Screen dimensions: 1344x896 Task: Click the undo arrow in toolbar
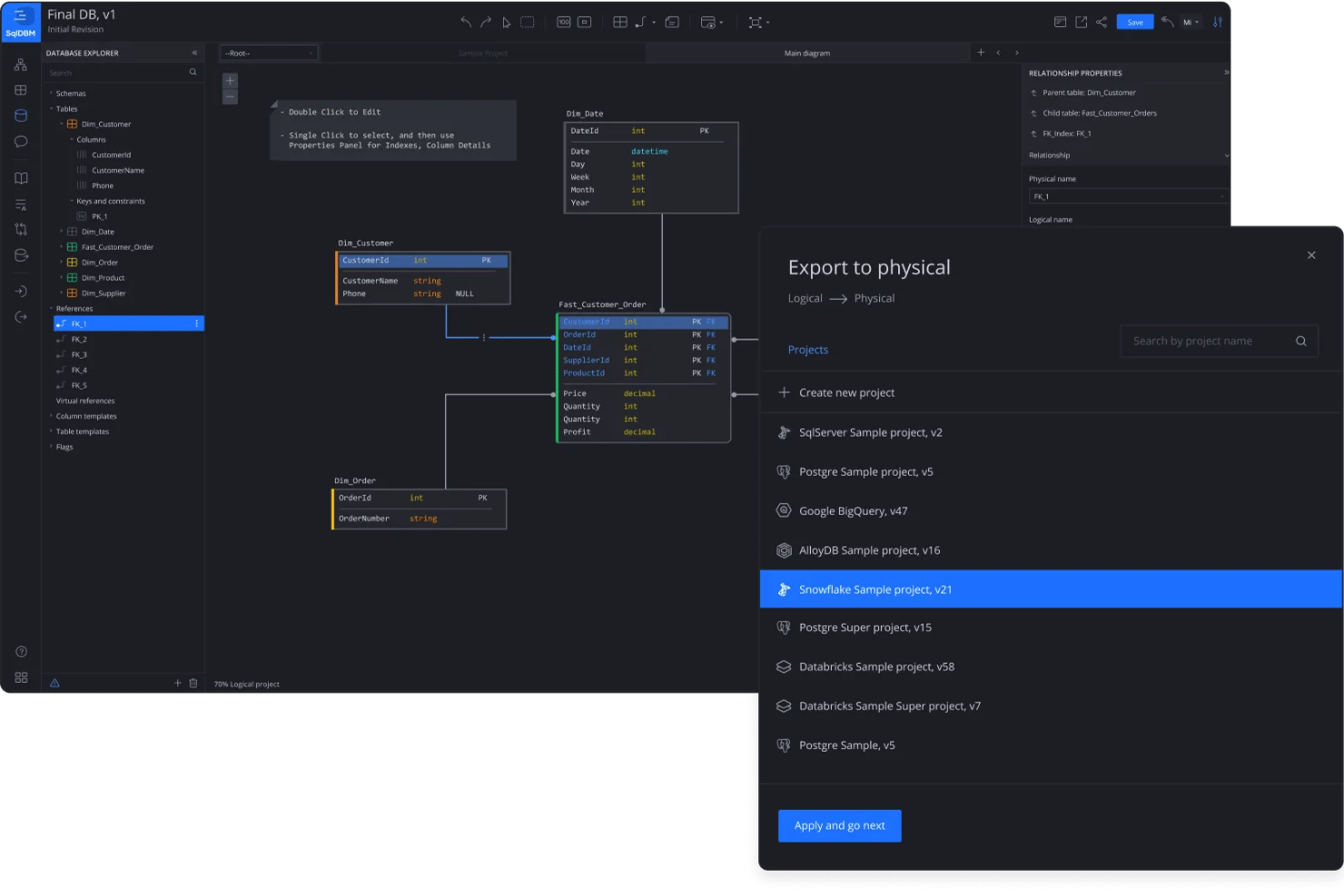466,22
